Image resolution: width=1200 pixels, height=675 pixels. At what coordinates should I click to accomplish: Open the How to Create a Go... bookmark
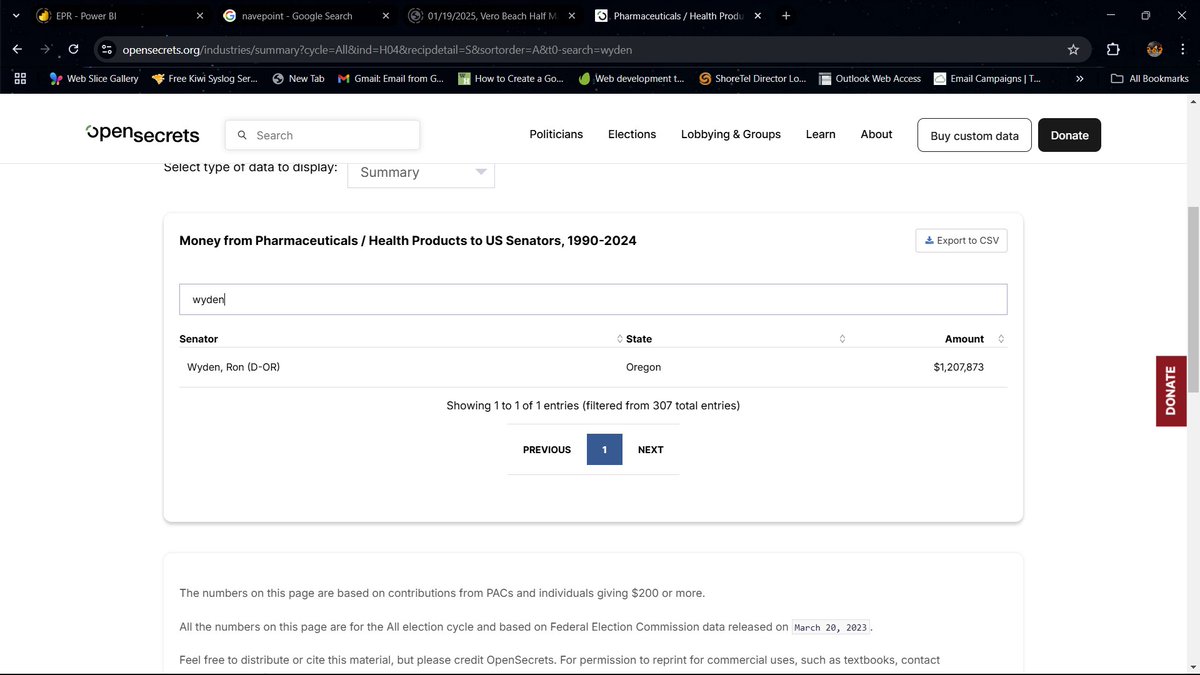pos(511,78)
